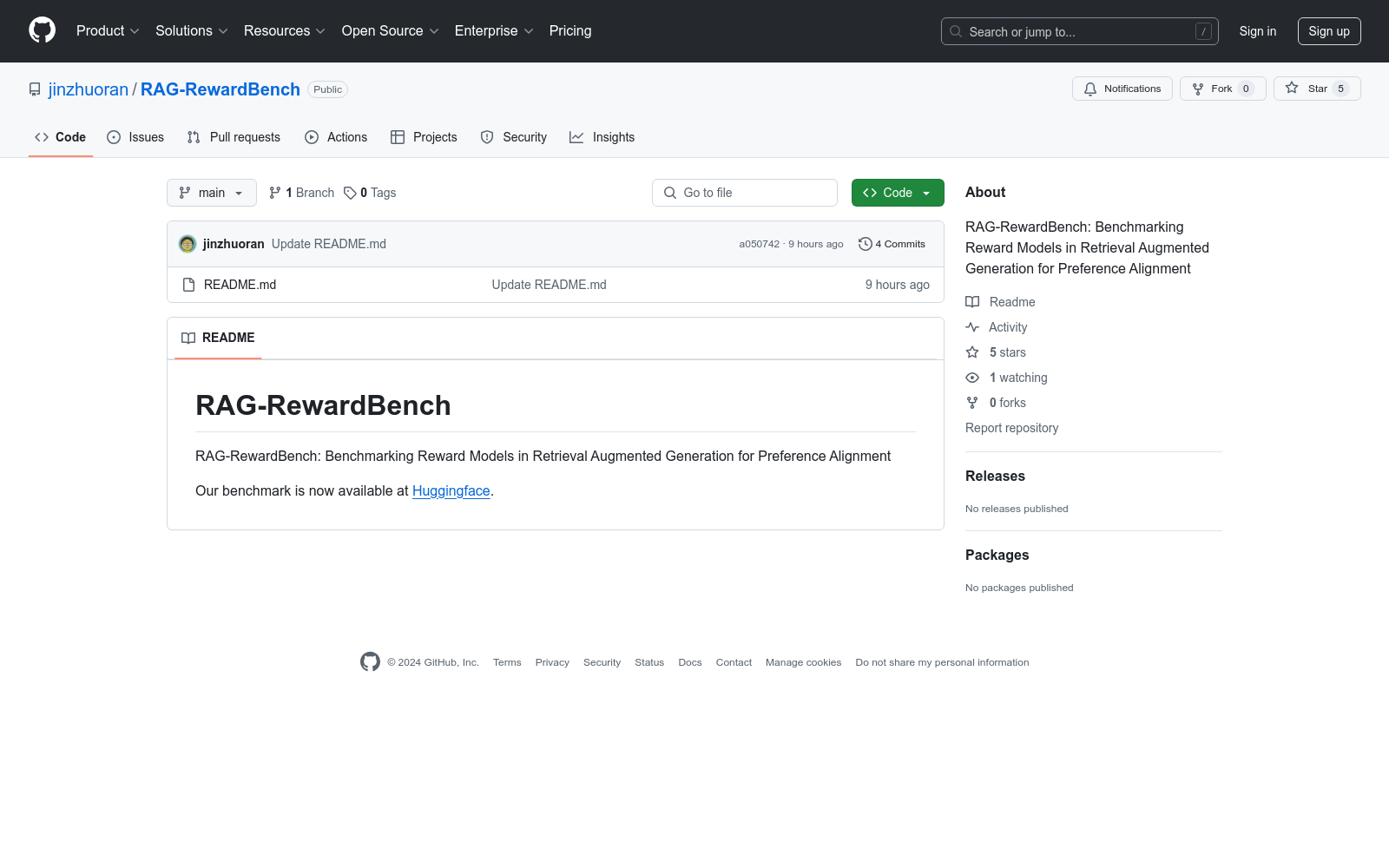Open jinzhuoran user profile link
This screenshot has width=1389, height=868.
tap(89, 89)
